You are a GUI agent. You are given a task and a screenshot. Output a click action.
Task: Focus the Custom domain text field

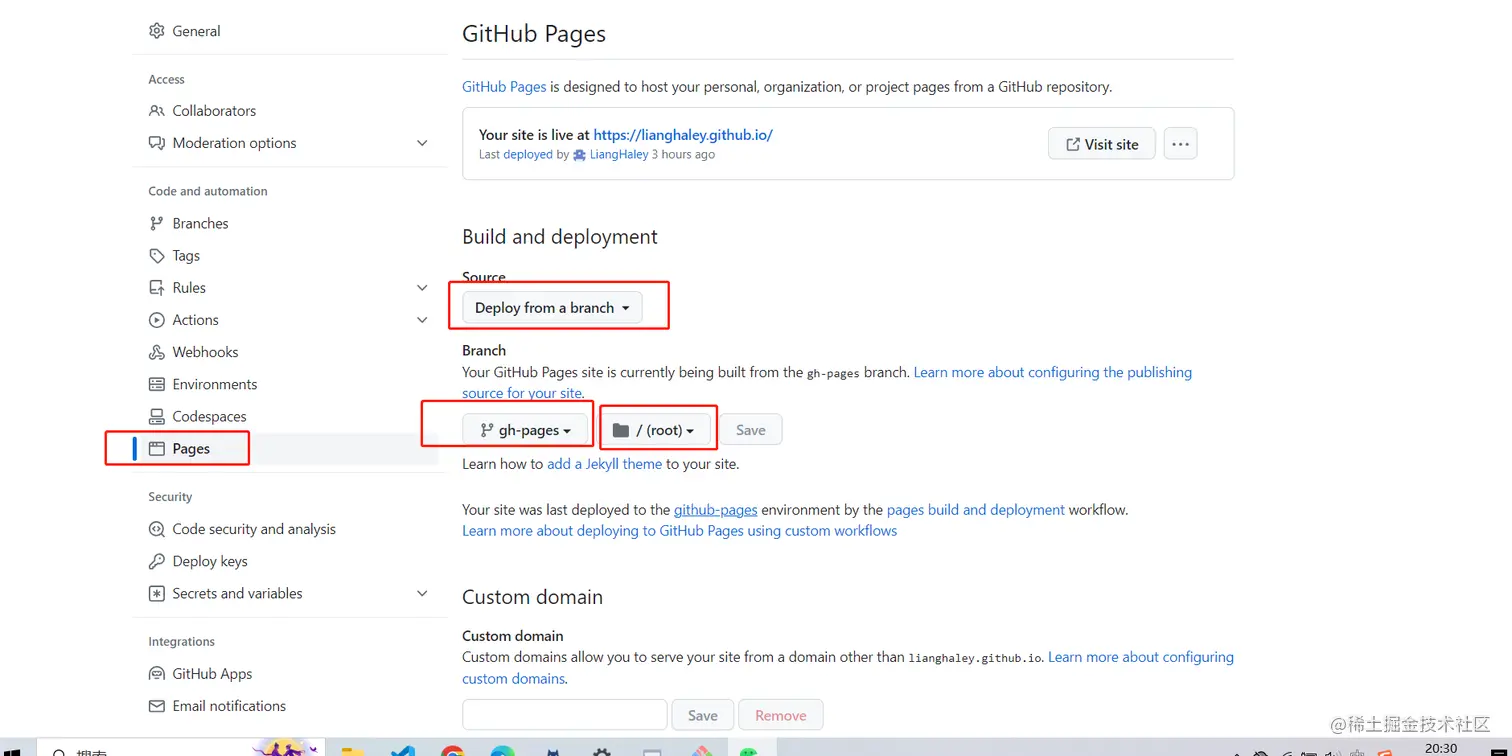click(564, 715)
